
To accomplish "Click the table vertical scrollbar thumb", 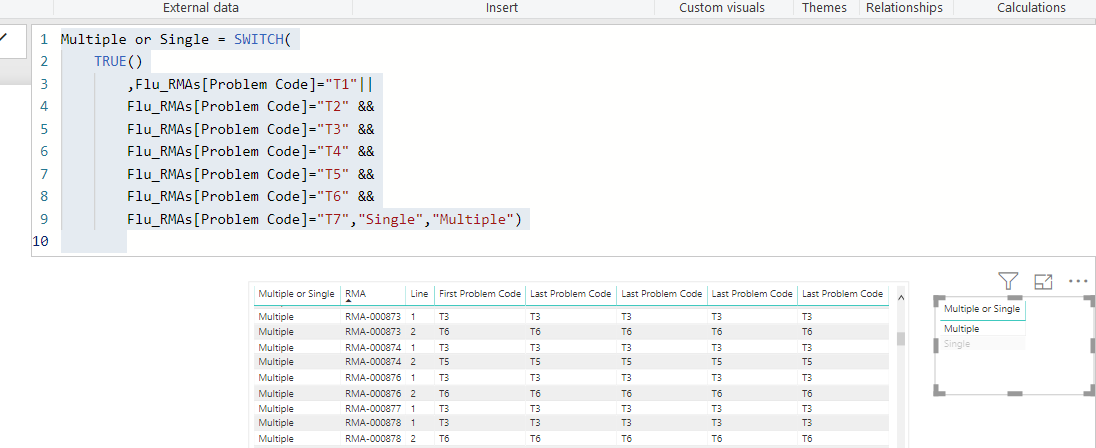I will pyautogui.click(x=901, y=339).
